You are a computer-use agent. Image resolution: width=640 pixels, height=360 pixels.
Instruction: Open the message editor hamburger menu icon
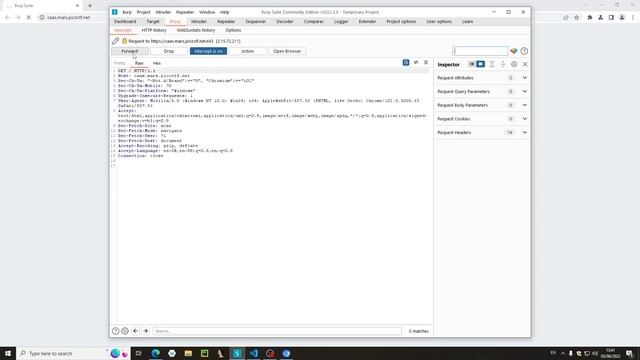[426, 62]
